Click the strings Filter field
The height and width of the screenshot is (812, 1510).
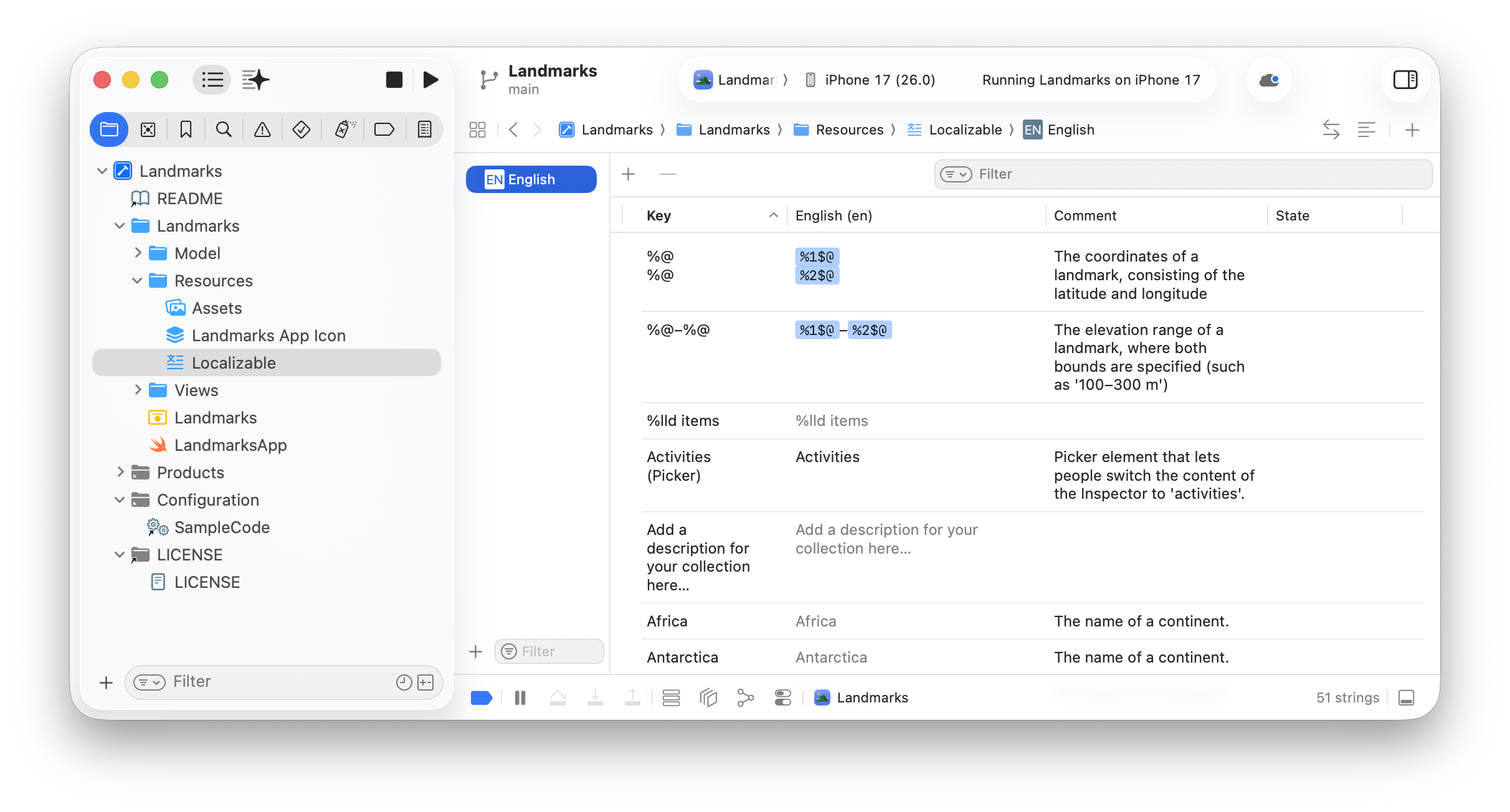pos(1183,174)
